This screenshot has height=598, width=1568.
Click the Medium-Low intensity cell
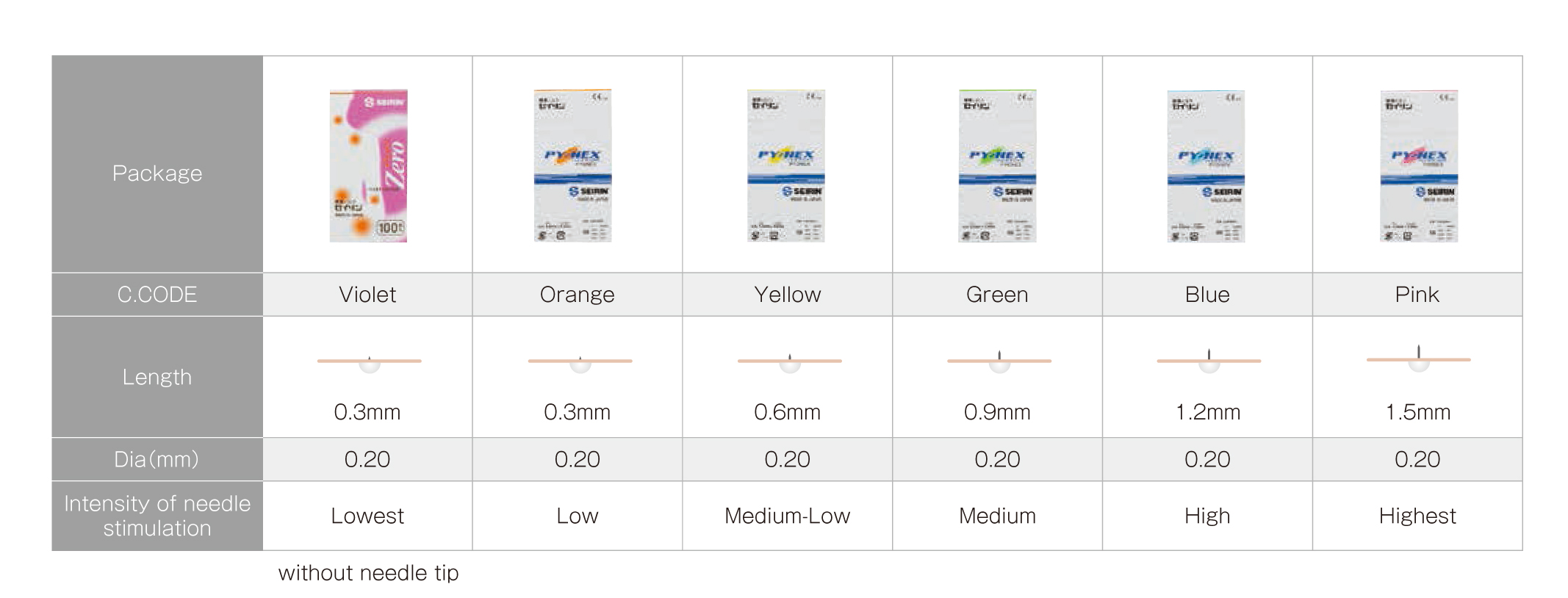[787, 516]
